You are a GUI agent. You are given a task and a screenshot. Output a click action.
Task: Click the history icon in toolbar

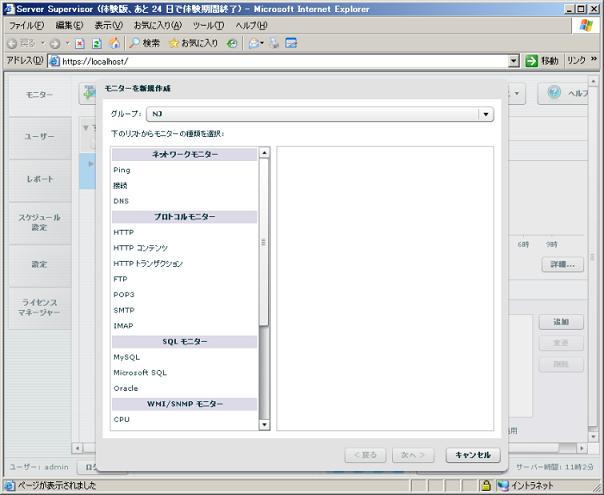pyautogui.click(x=232, y=44)
